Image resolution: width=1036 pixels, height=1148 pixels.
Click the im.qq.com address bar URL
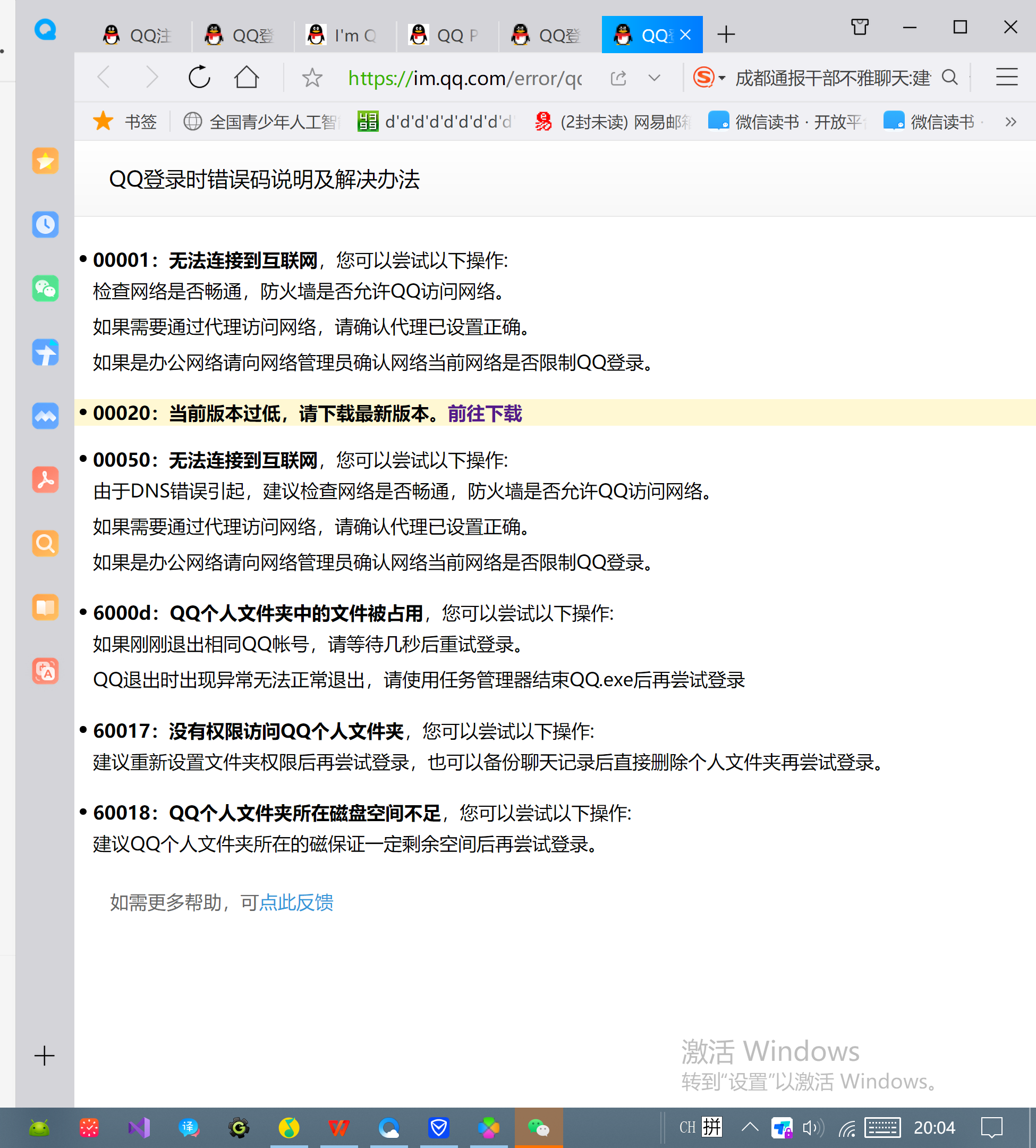tap(465, 78)
